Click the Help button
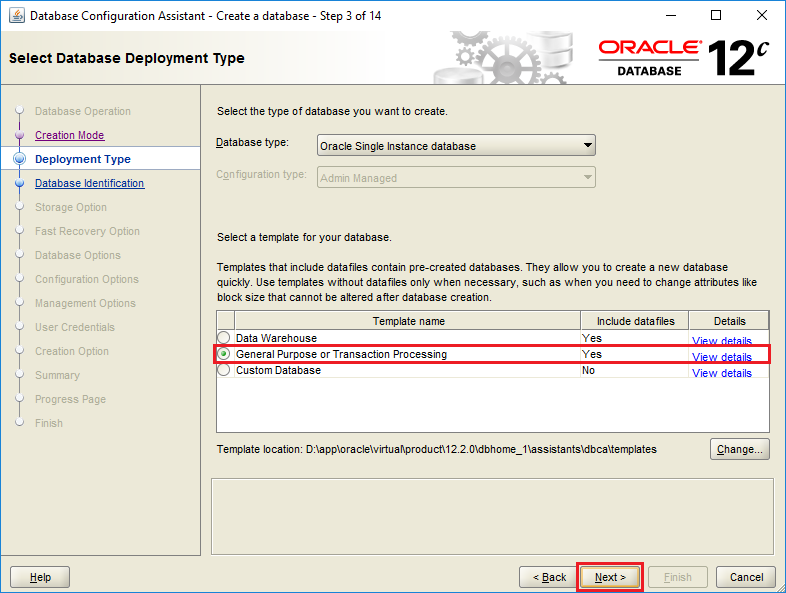786x593 pixels. tap(40, 577)
